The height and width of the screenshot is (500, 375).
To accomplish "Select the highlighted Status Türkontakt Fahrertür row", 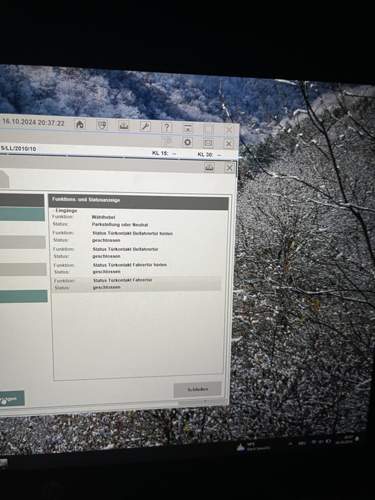I will (137, 284).
